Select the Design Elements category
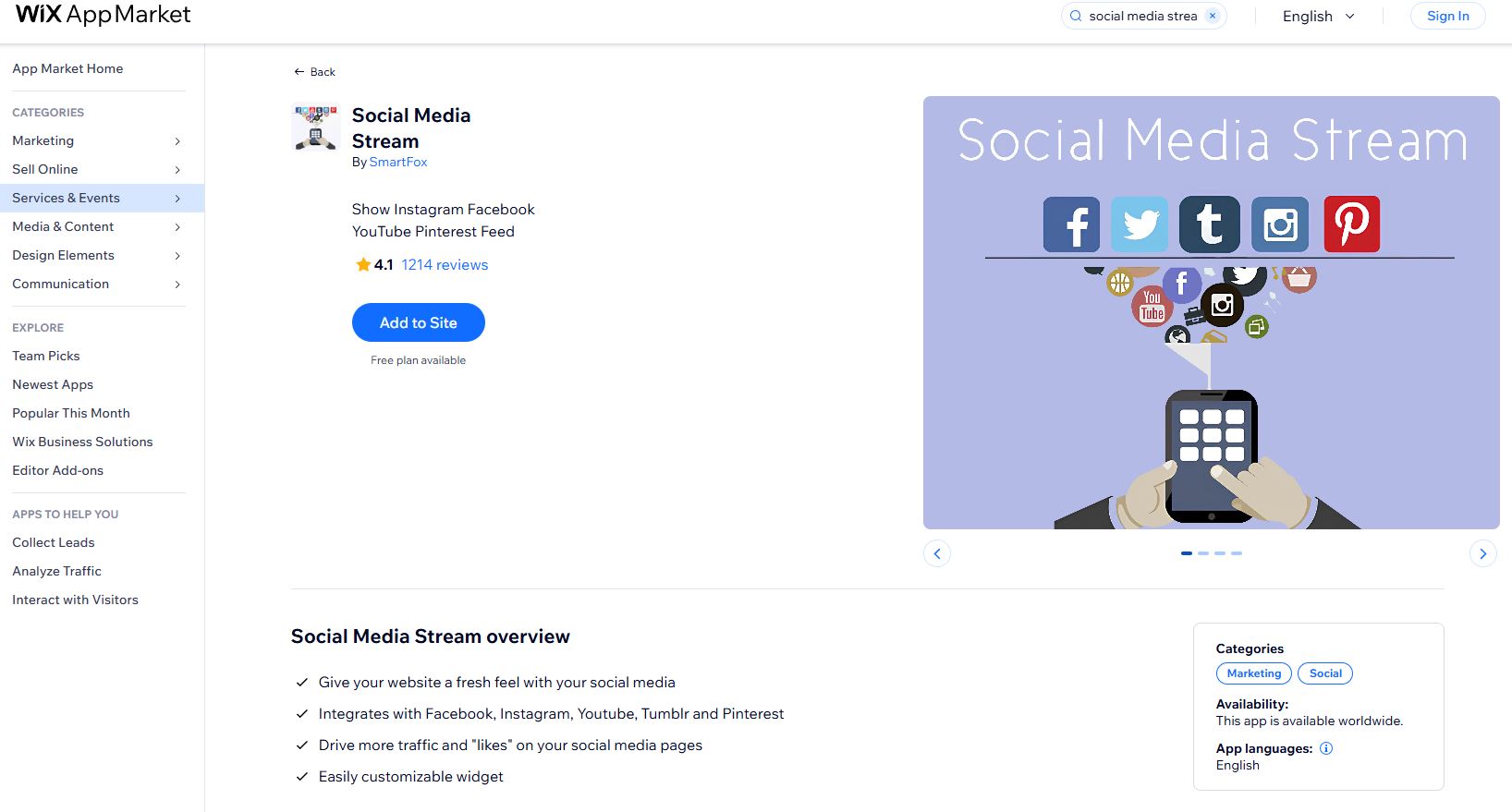This screenshot has height=812, width=1512. pos(63,255)
